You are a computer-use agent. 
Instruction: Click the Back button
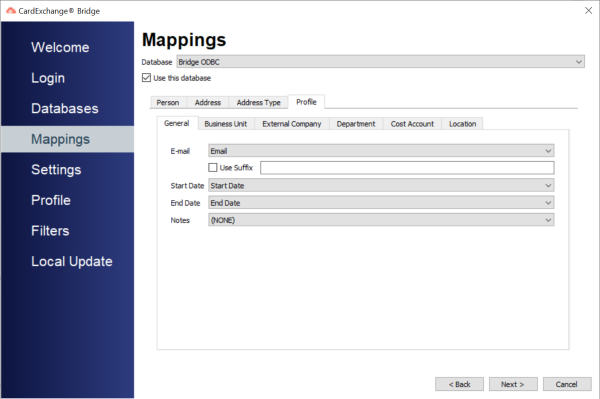459,384
